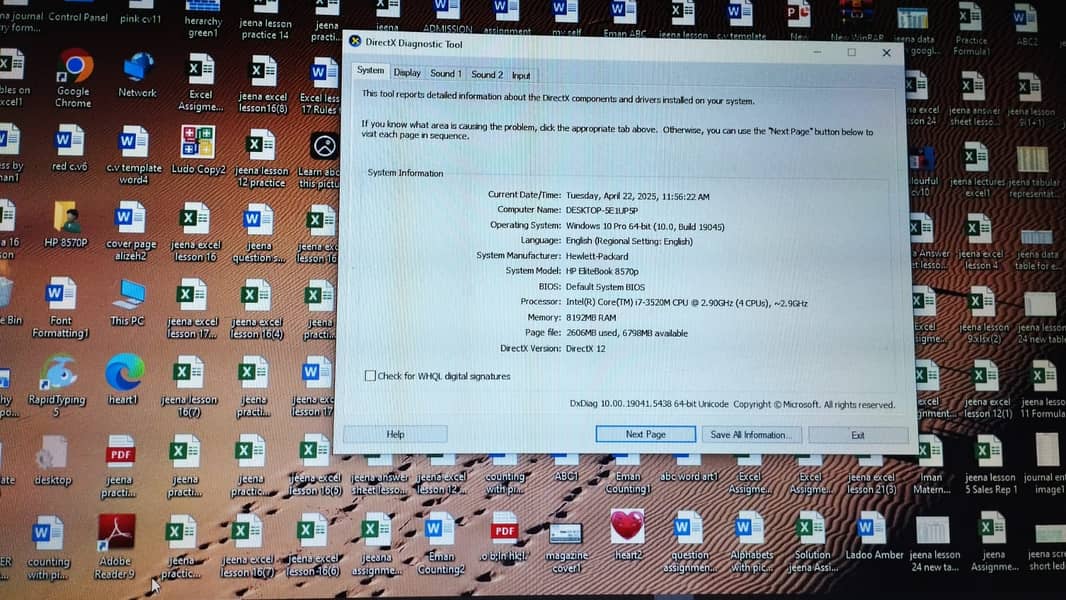
Task: Select the jeena question s Word document
Action: pos(258,233)
